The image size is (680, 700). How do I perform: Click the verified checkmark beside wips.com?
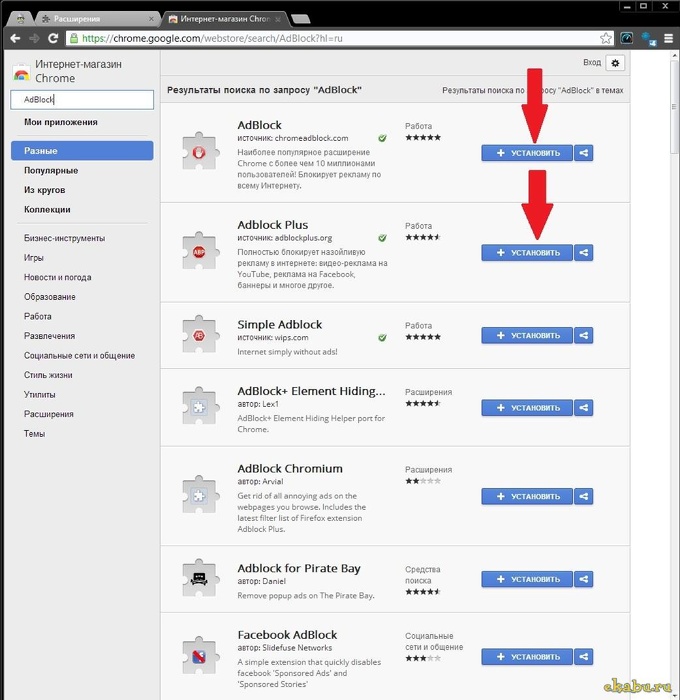[382, 338]
